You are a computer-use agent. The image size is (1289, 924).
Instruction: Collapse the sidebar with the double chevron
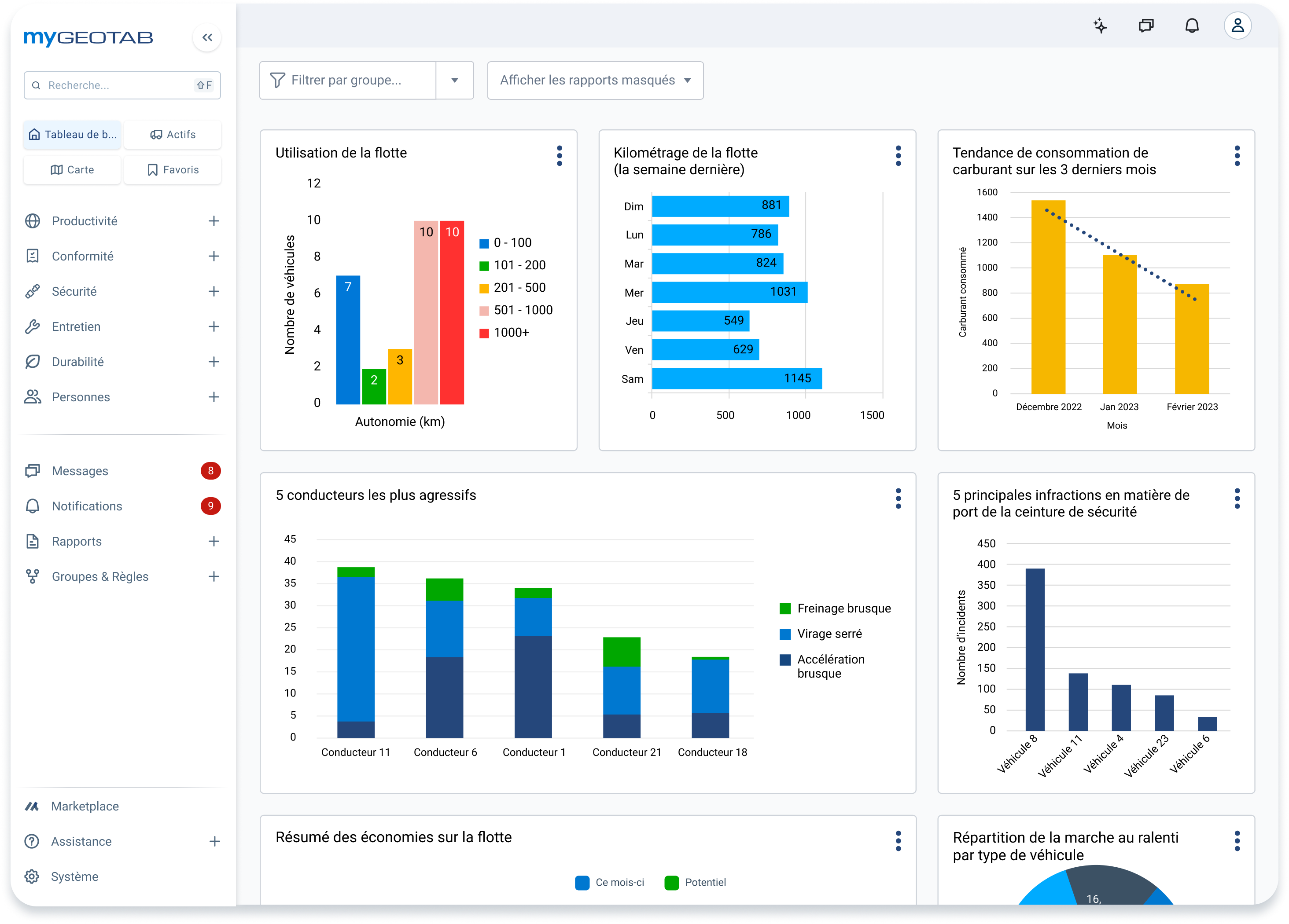[207, 37]
